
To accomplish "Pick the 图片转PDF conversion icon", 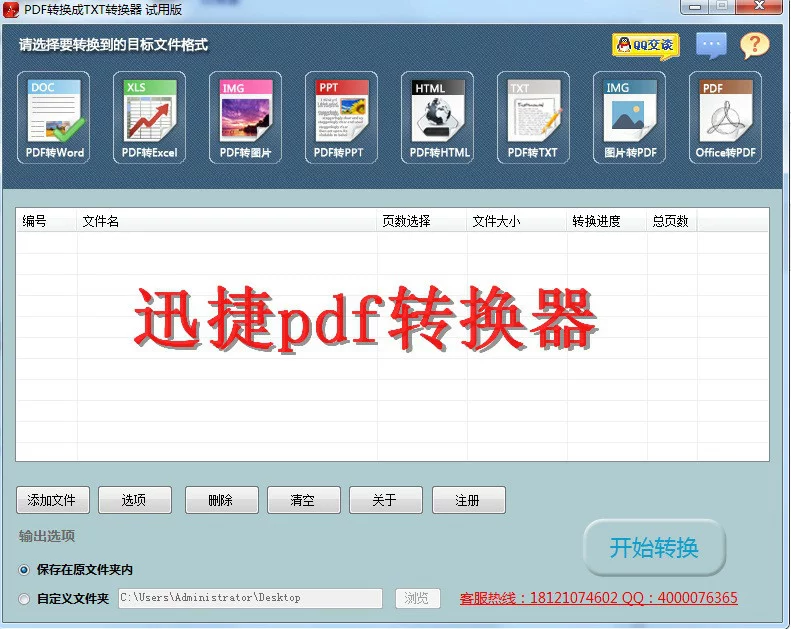I will click(629, 118).
